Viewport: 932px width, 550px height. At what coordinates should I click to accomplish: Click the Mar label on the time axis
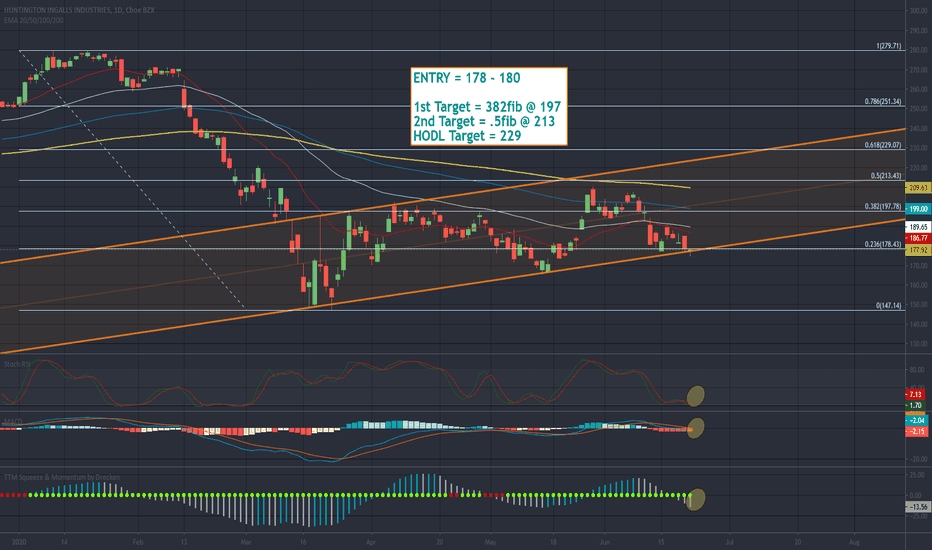tap(246, 542)
